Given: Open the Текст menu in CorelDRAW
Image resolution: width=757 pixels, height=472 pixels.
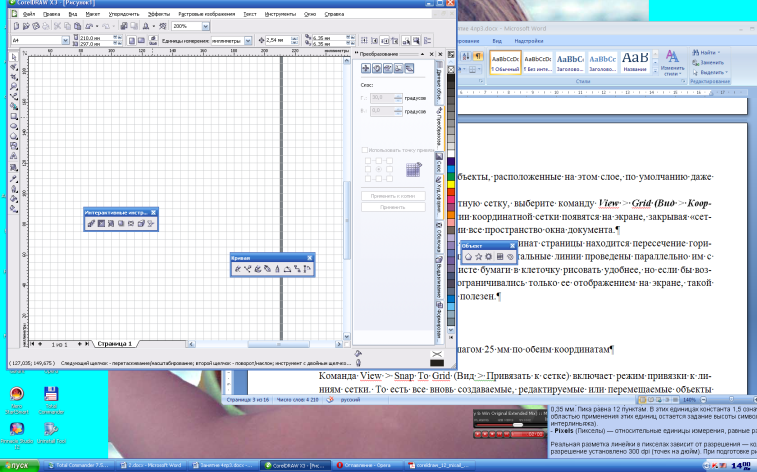Looking at the screenshot, I should [250, 14].
